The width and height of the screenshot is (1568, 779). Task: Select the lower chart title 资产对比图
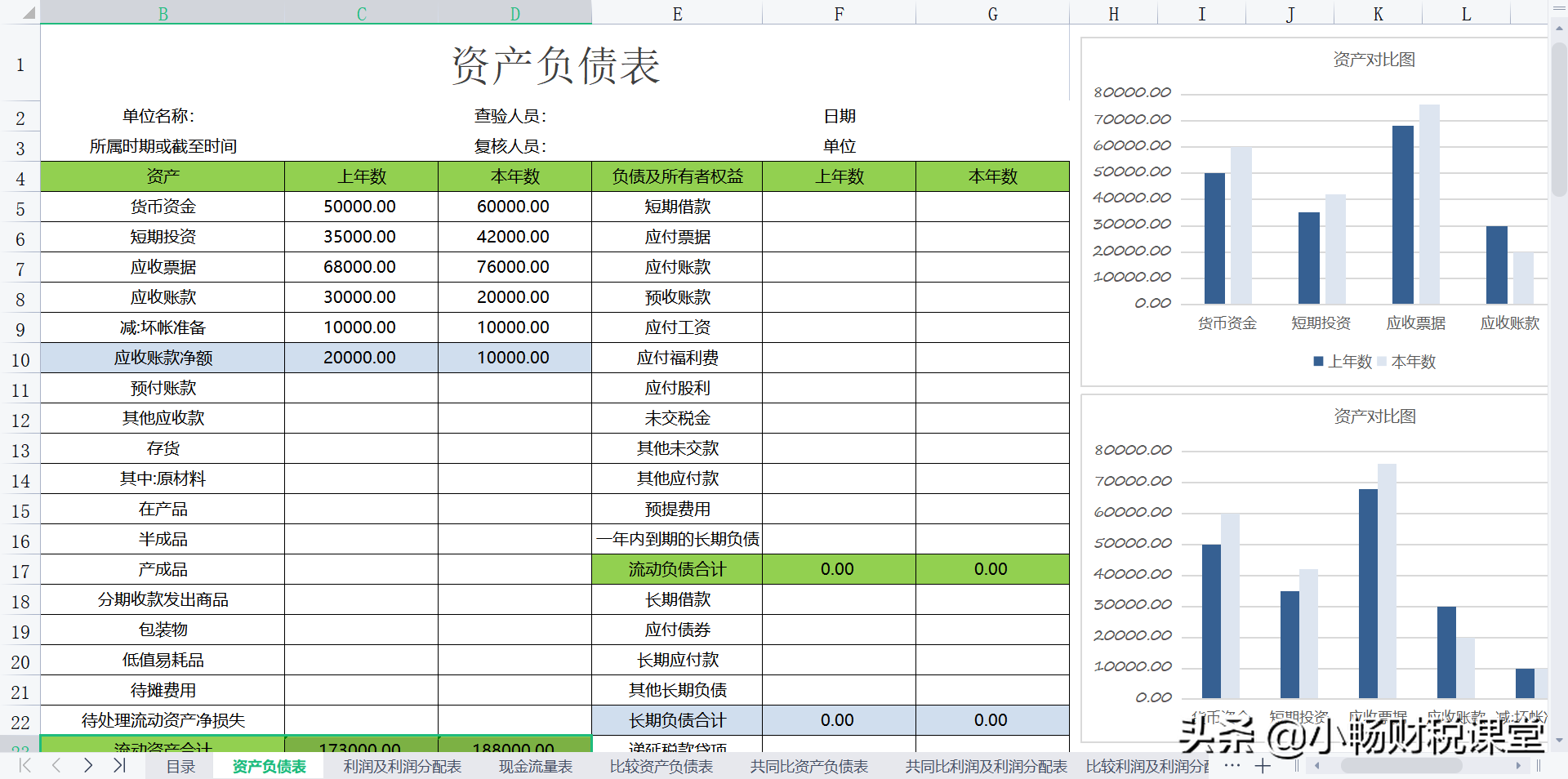pyautogui.click(x=1374, y=416)
